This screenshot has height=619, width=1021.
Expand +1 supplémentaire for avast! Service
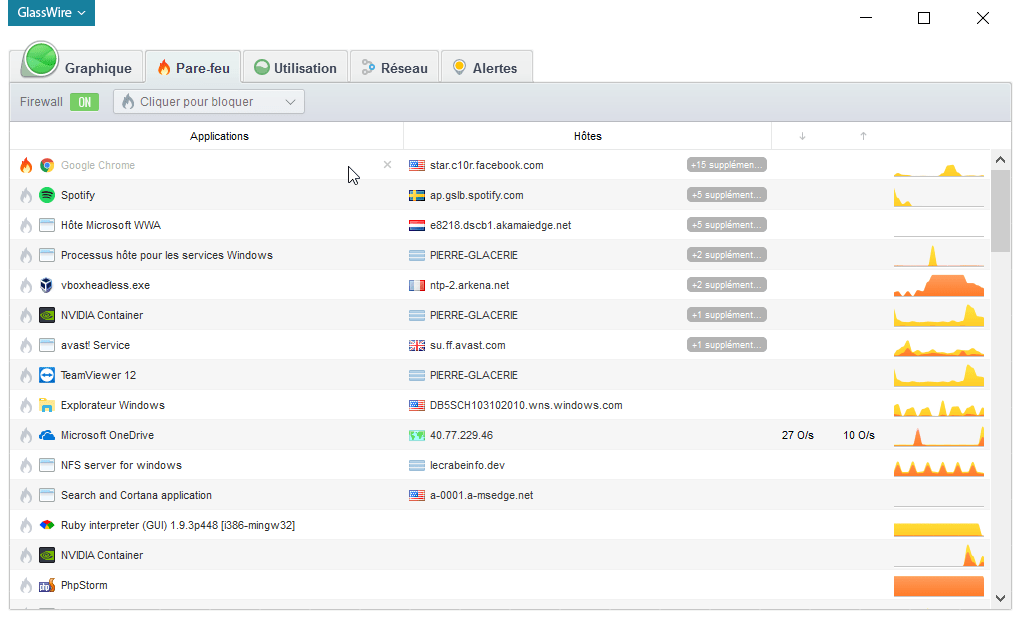tap(727, 345)
